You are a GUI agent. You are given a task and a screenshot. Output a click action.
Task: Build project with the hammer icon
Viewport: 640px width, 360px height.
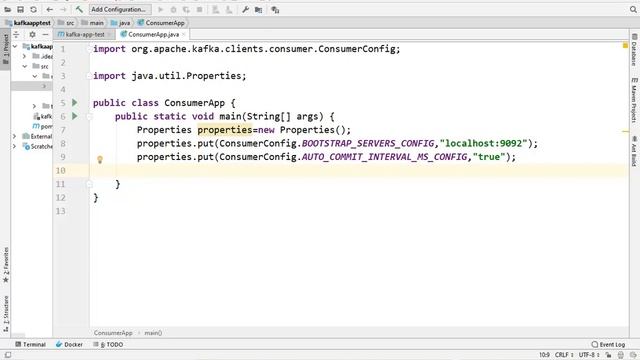pos(79,9)
